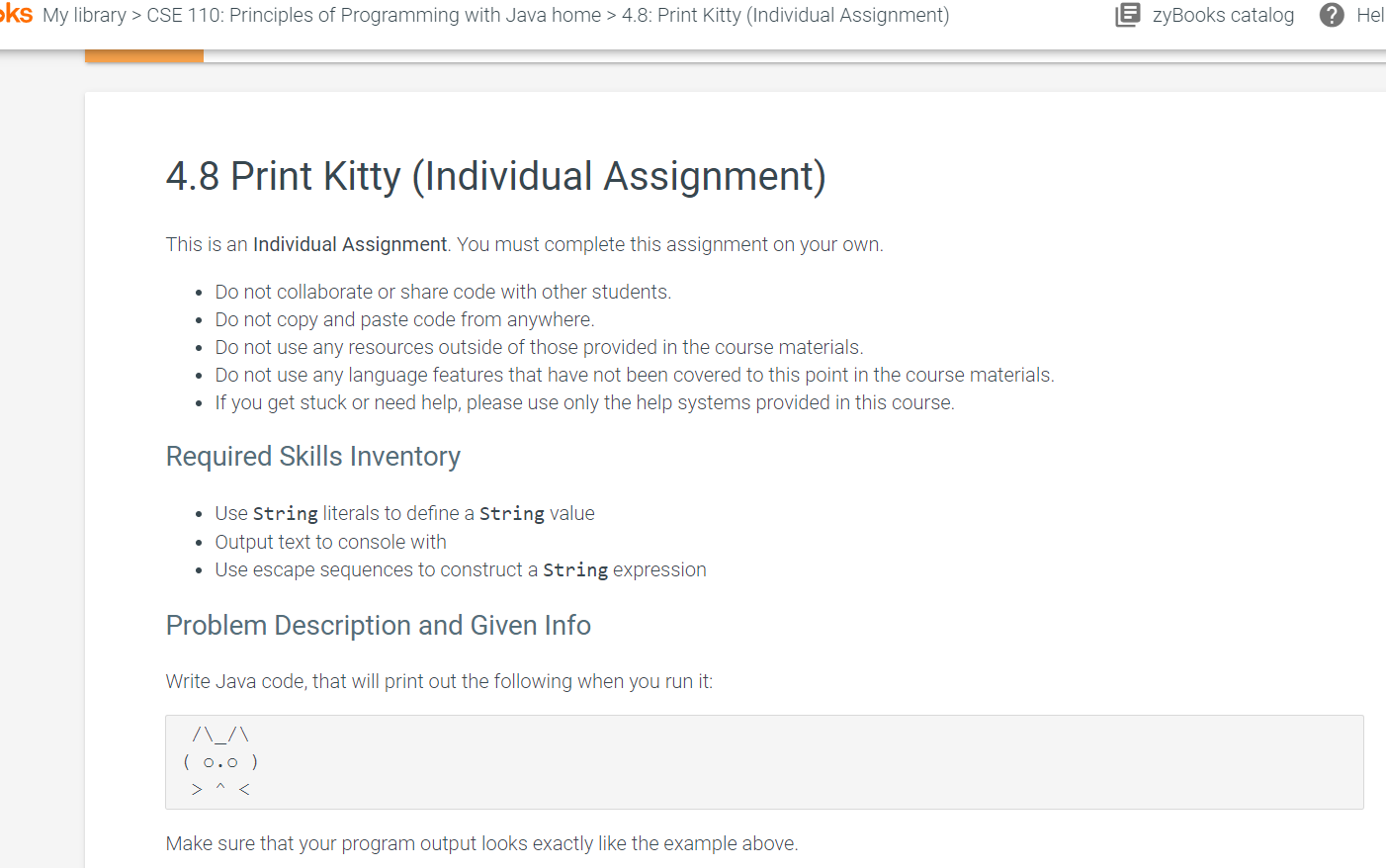Click the orange zyBooks logo
The image size is (1386, 868).
(x=16, y=14)
